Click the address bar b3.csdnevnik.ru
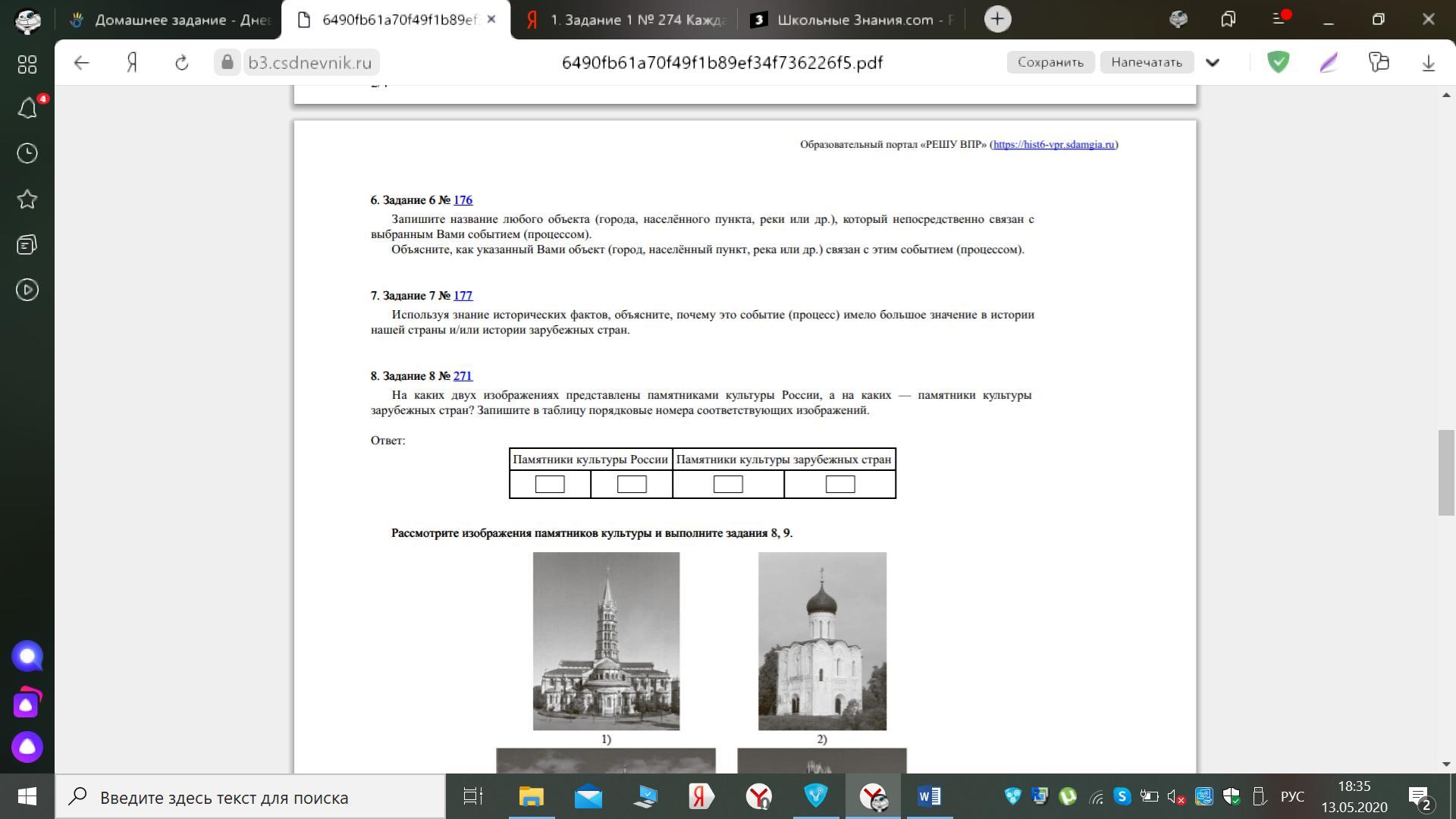1456x819 pixels. (310, 62)
